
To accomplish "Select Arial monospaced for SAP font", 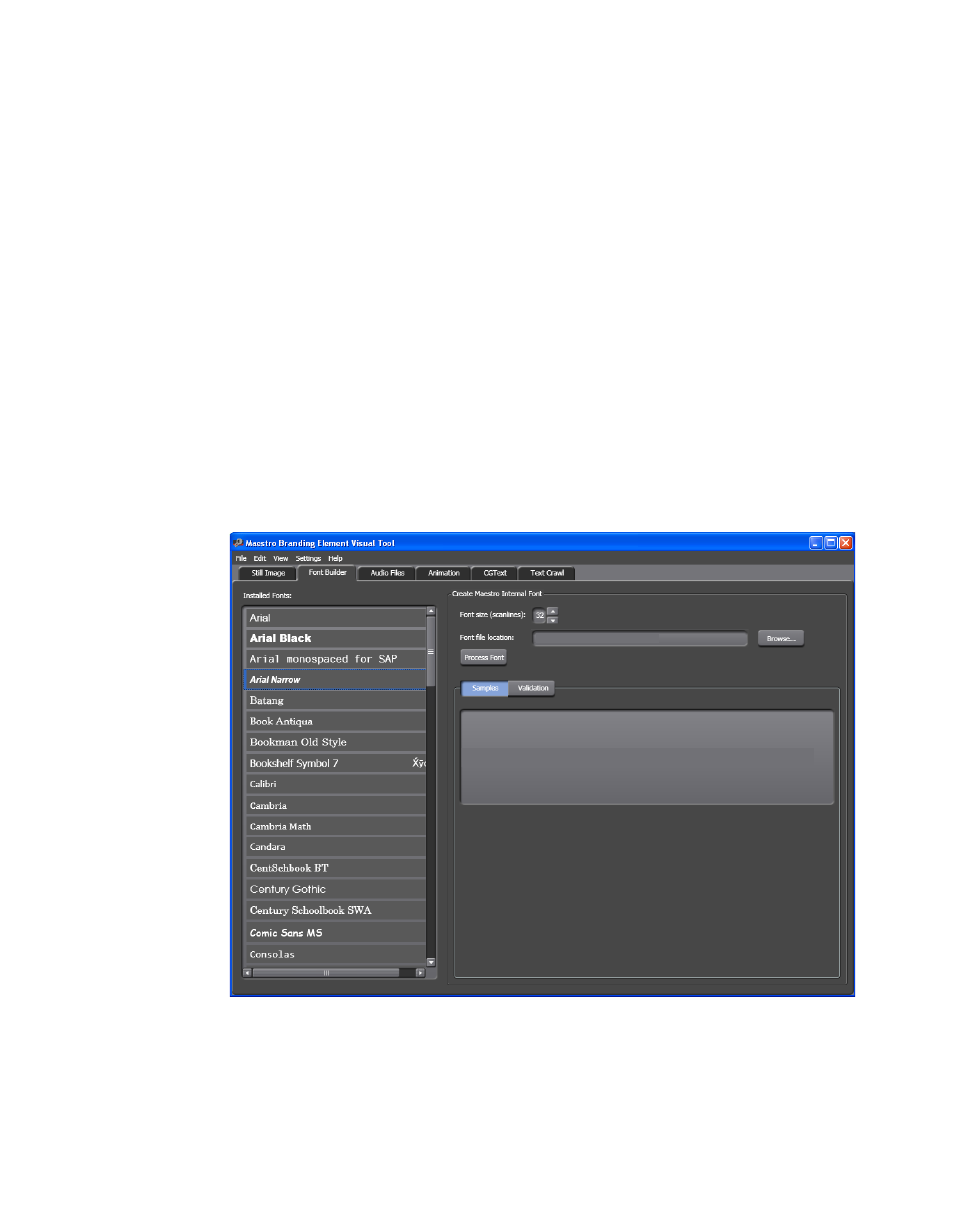I will tap(335, 659).
